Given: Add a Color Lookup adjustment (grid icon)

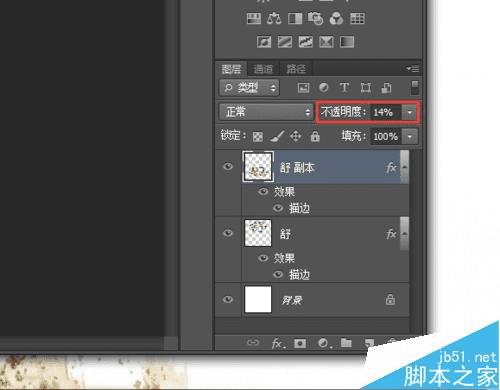Looking at the screenshot, I should click(x=357, y=18).
